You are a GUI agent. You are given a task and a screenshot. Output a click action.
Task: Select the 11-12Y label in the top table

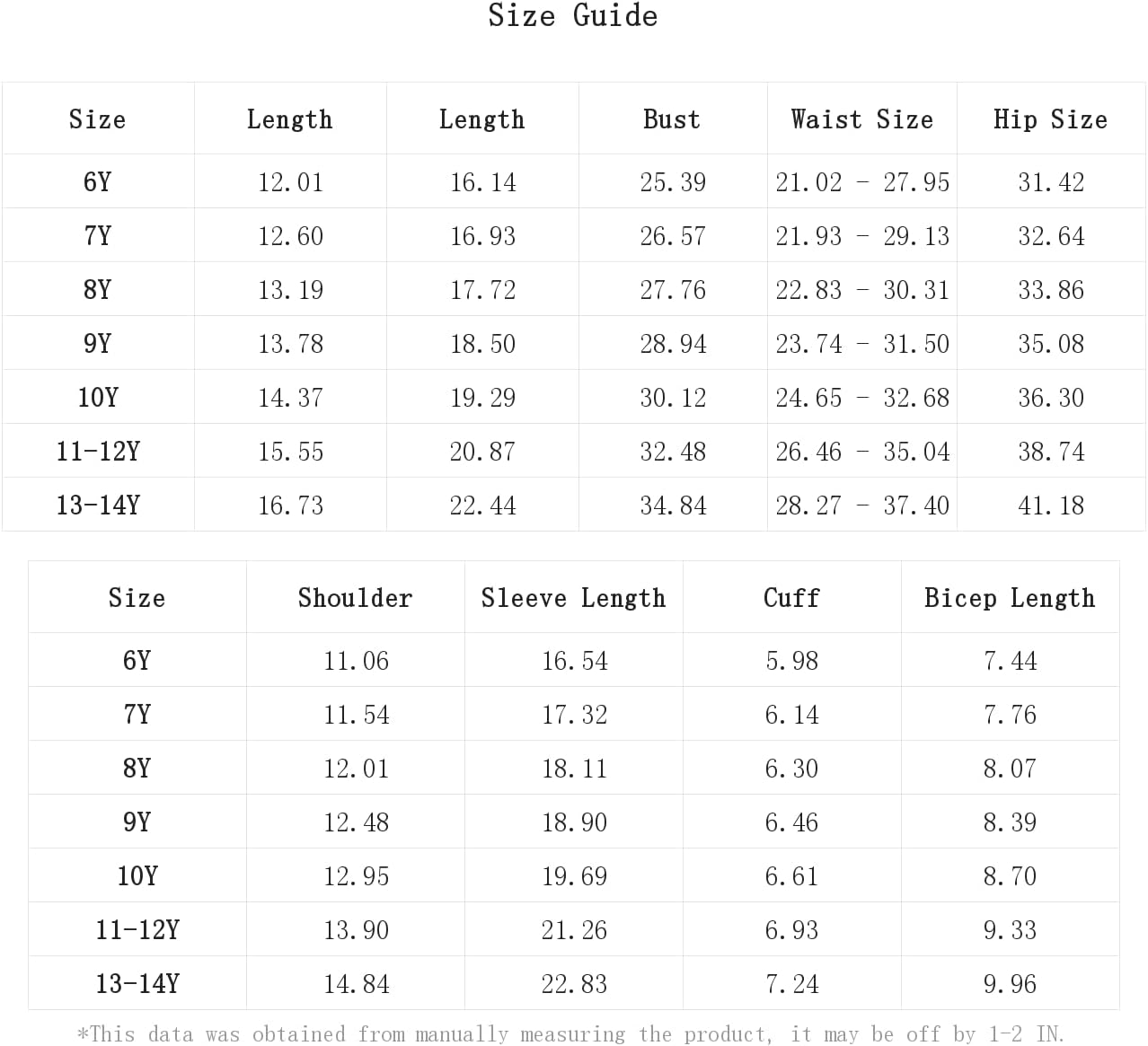[98, 451]
